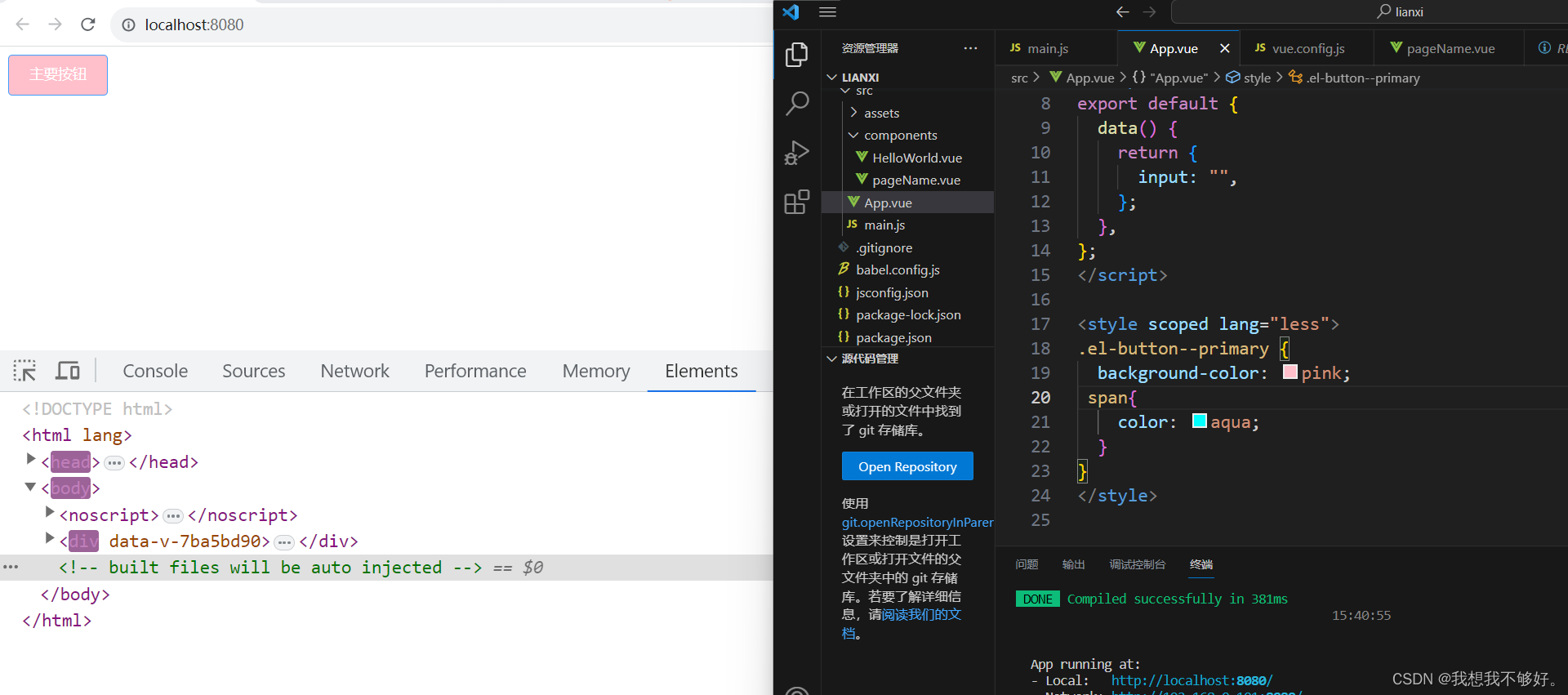Close the App.vue editor tab
This screenshot has height=695, width=1568.
pos(1224,48)
